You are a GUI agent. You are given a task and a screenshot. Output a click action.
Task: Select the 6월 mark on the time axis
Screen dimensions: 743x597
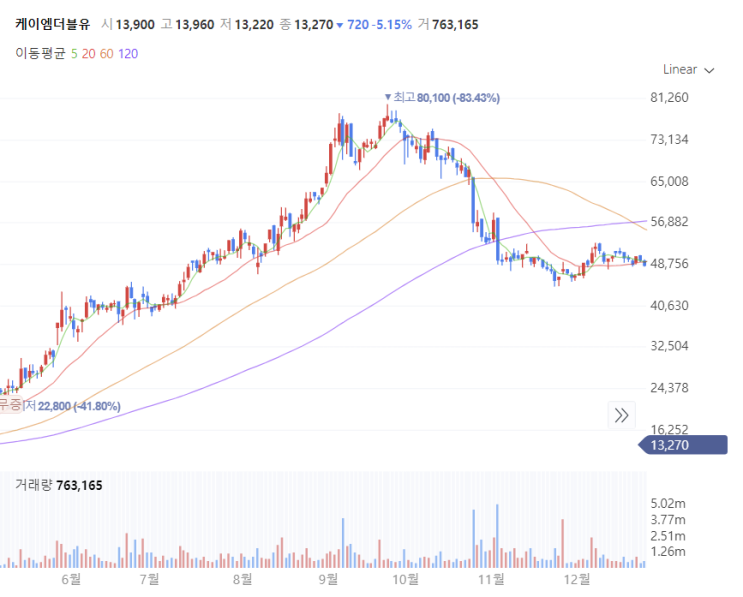point(70,579)
